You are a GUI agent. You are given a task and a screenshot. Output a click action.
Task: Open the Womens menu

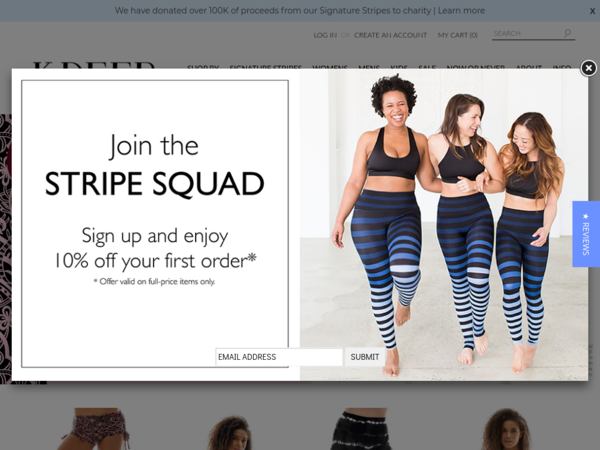(x=330, y=67)
